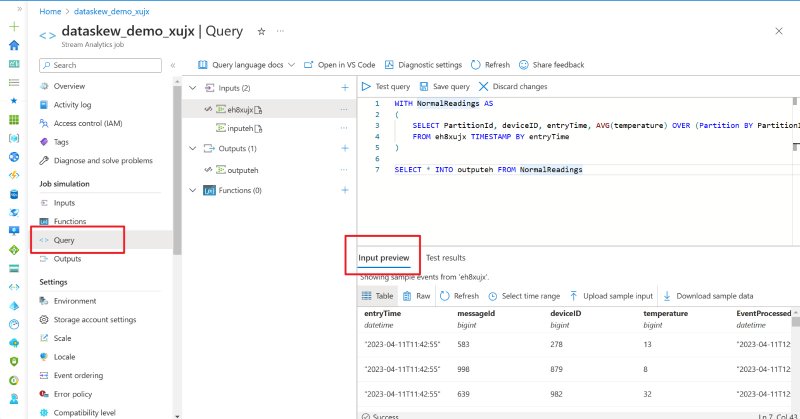Switch the preview to Raw view
Screen dimensions: 800x419
(x=417, y=296)
